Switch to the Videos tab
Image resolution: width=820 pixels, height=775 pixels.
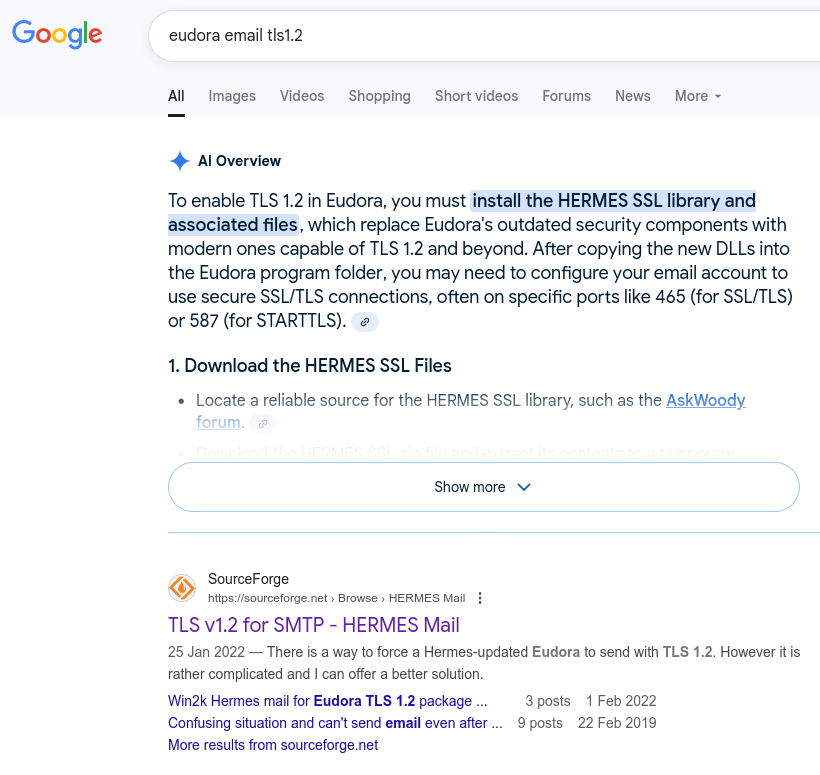(x=302, y=96)
